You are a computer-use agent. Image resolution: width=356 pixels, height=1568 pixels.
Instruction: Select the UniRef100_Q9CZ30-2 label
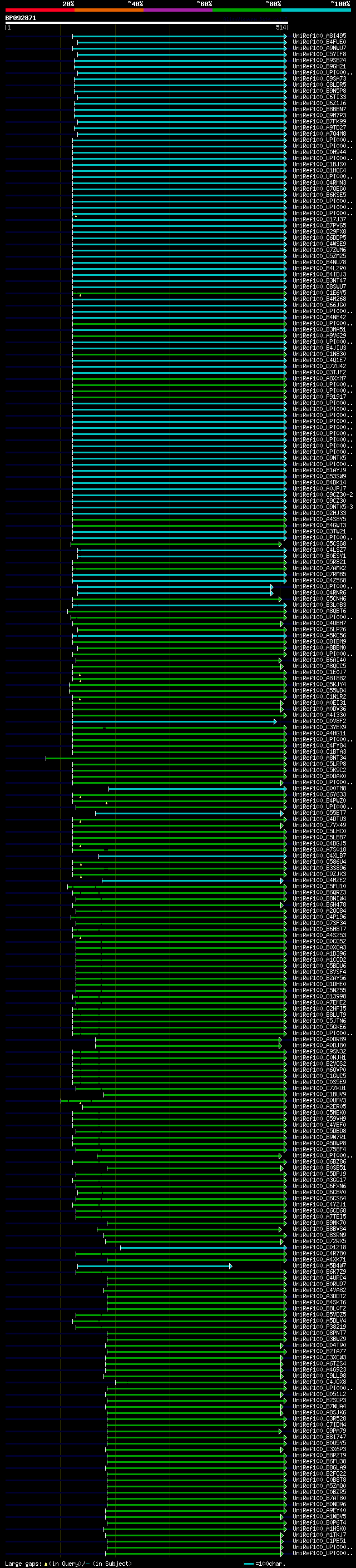(323, 495)
